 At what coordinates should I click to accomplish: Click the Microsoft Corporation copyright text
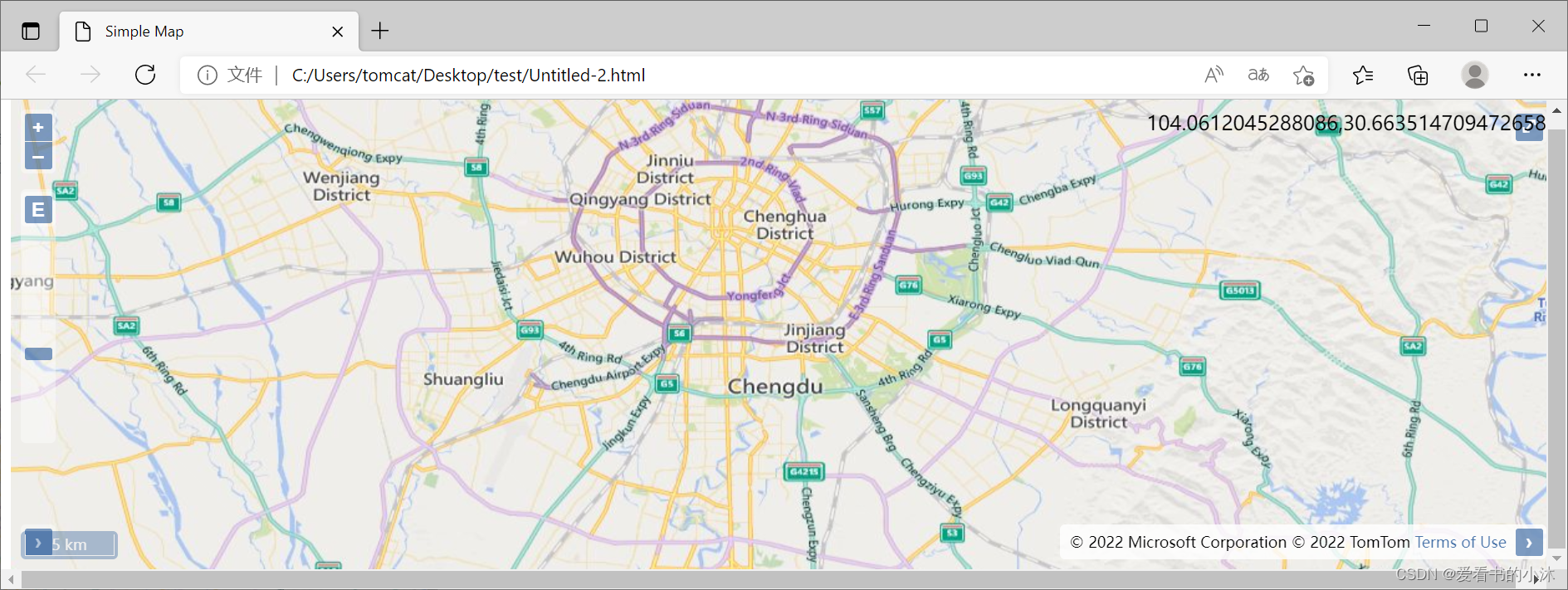(x=1179, y=543)
